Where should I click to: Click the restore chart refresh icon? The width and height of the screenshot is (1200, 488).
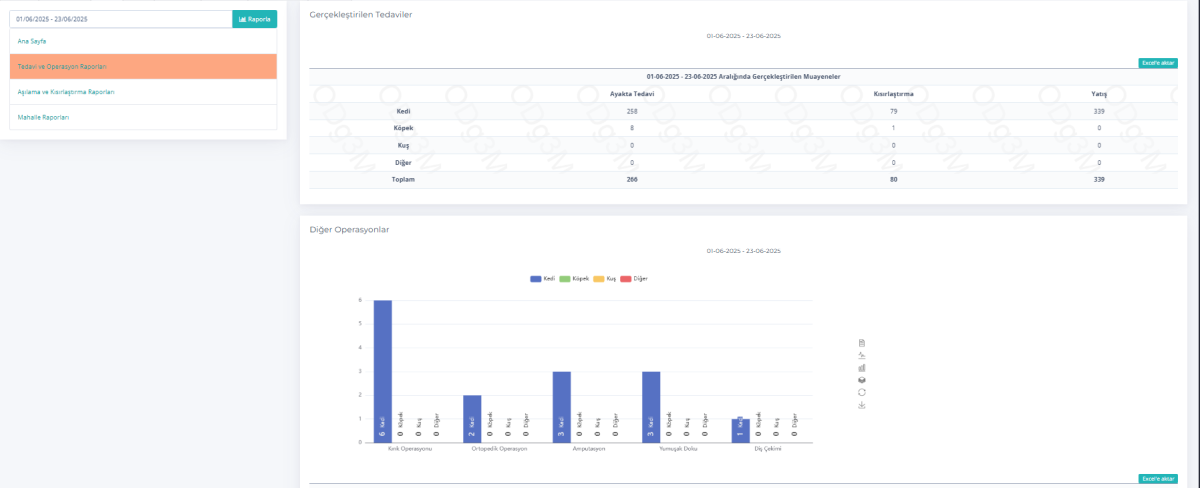tap(862, 392)
